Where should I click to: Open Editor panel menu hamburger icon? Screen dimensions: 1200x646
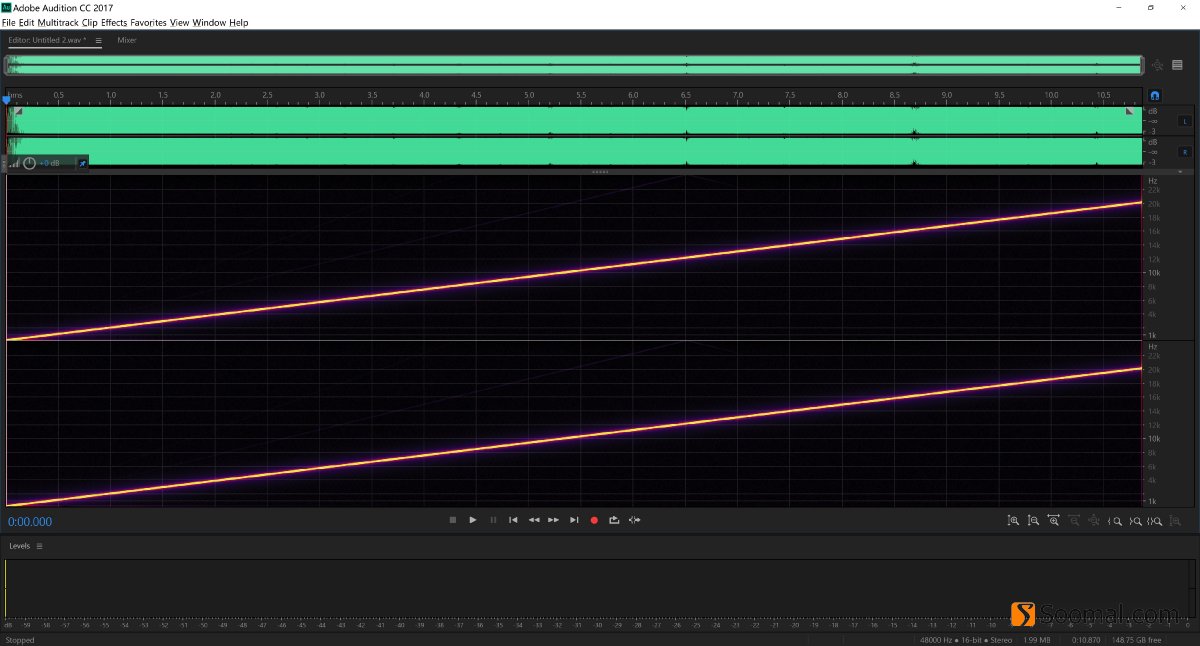[x=98, y=41]
